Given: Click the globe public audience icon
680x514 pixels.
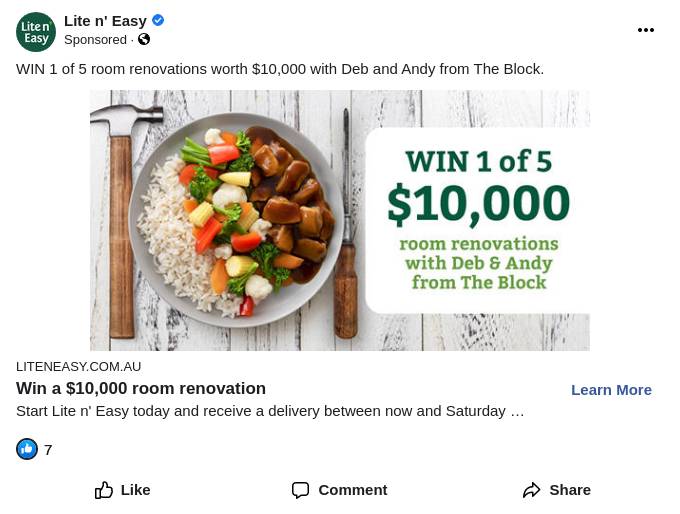Looking at the screenshot, I should pos(144,40).
